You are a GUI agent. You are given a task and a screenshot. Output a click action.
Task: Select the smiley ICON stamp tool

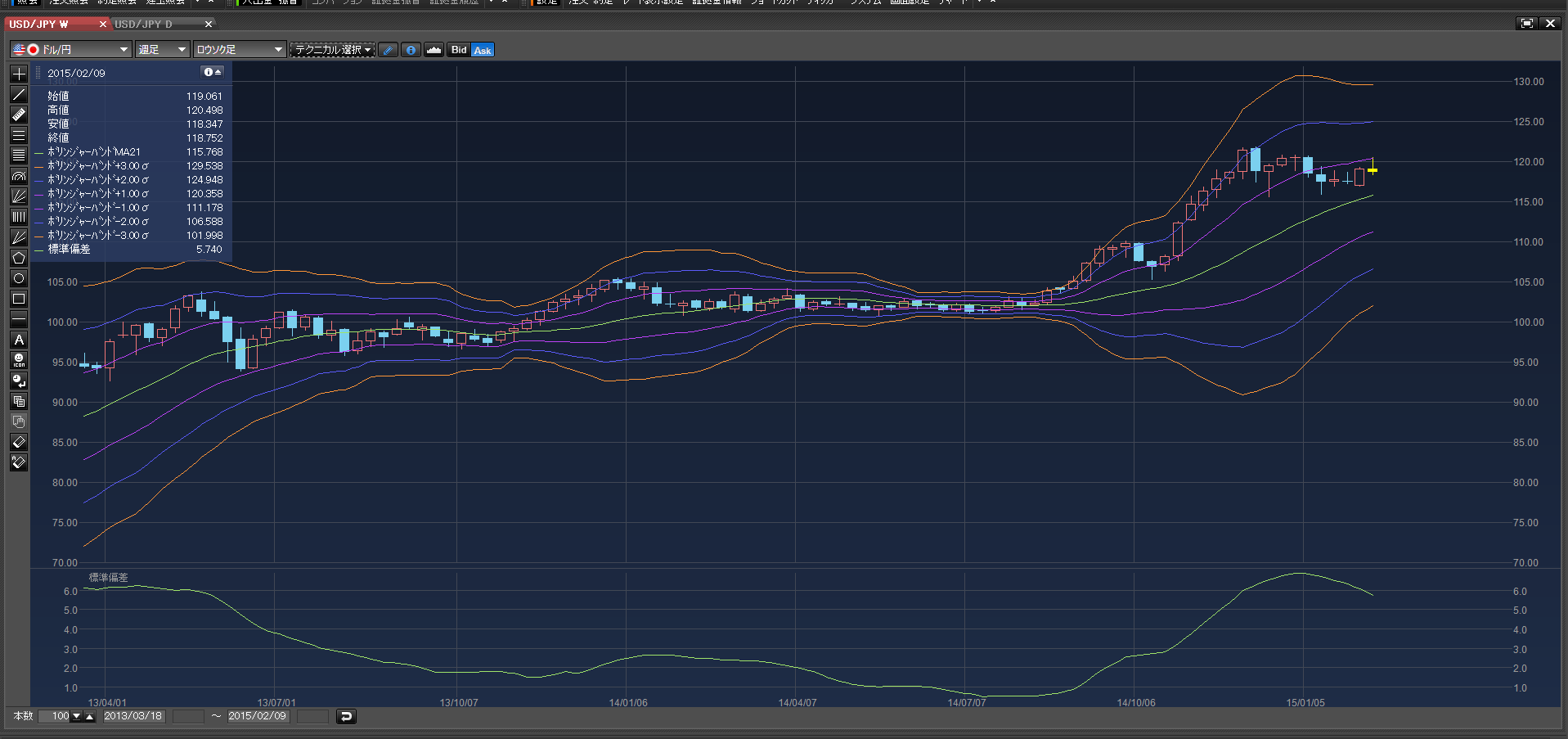click(x=19, y=360)
